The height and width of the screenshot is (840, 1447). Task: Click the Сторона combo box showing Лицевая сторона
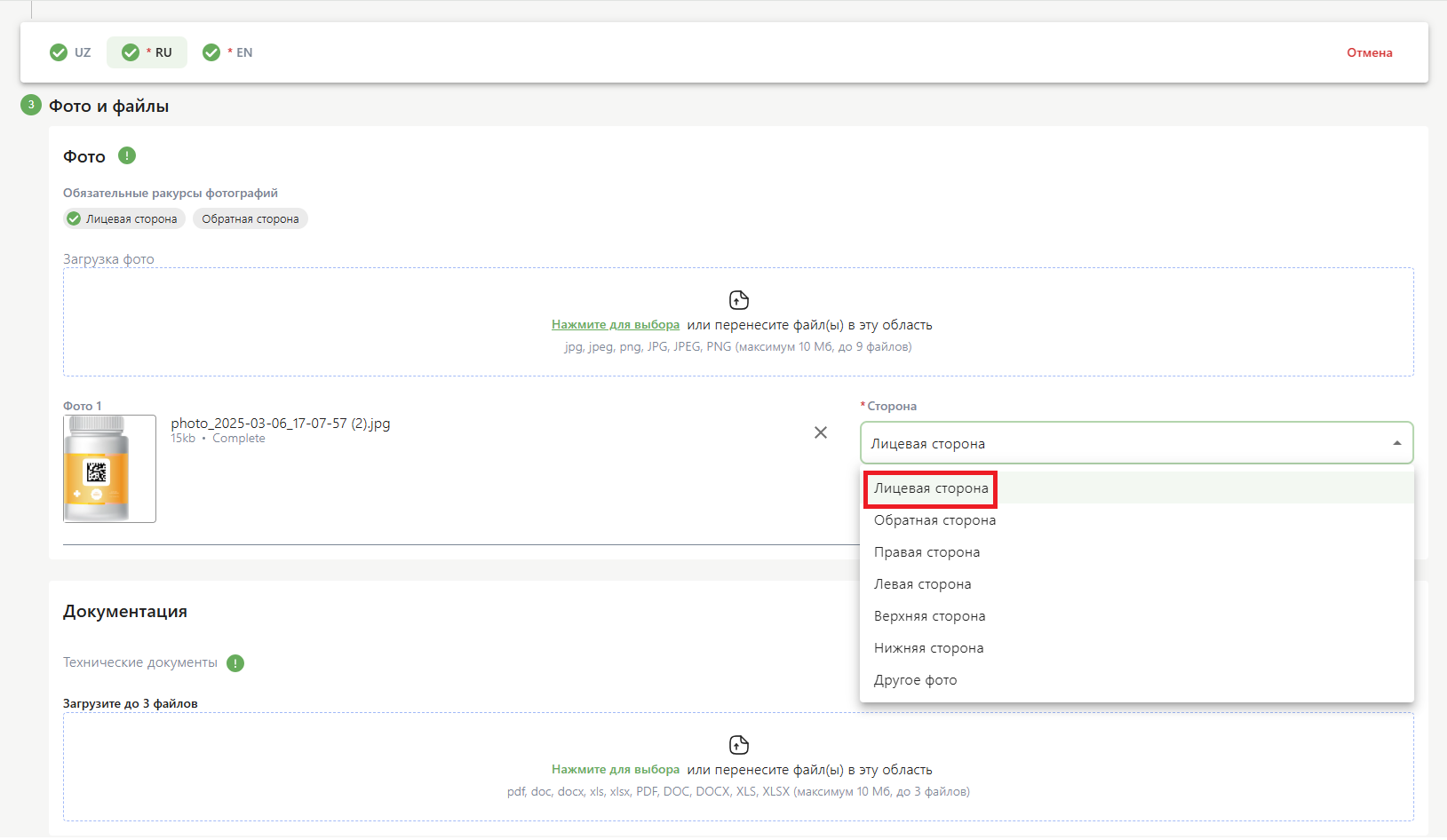(1136, 443)
